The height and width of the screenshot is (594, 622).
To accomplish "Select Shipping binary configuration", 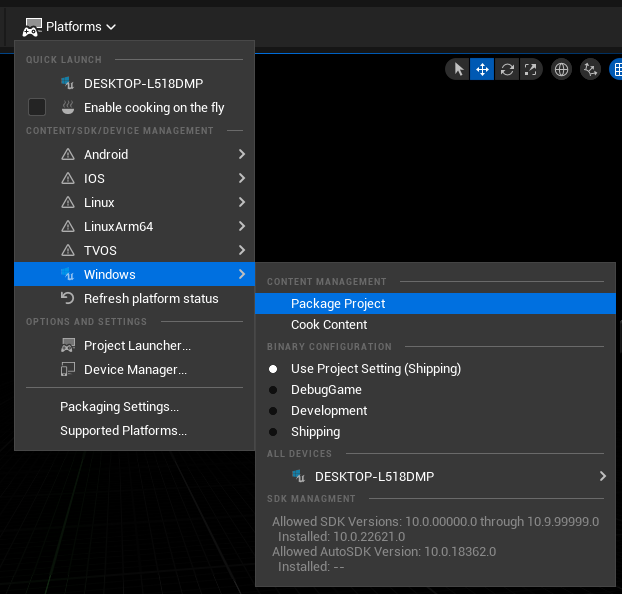I will coord(435,432).
